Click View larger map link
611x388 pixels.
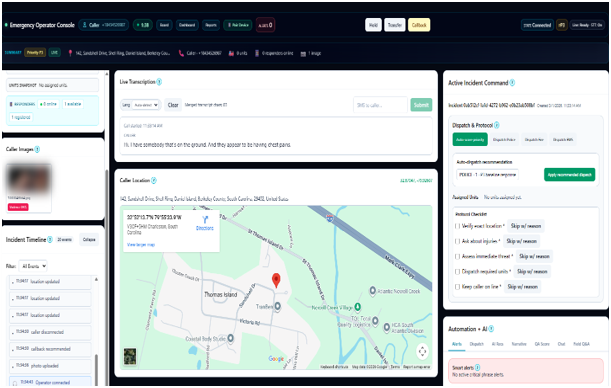pyautogui.click(x=141, y=245)
